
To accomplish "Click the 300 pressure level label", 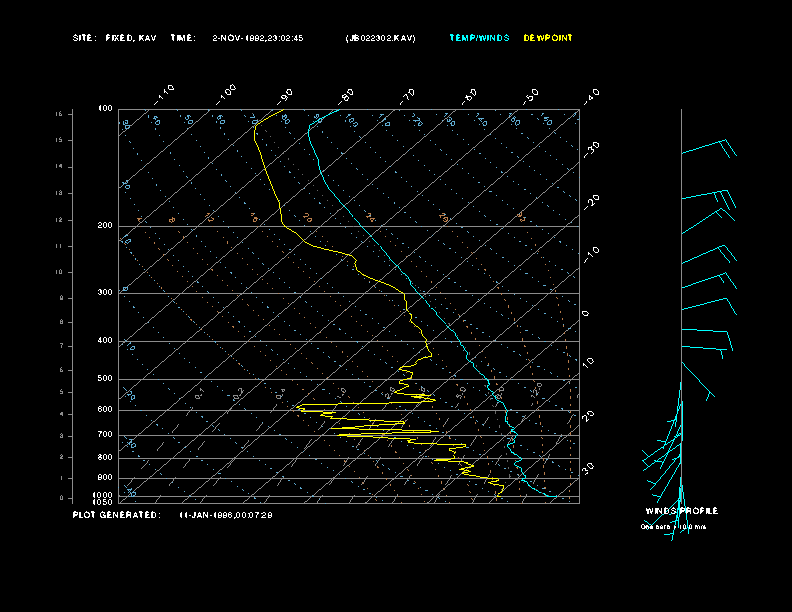I will click(105, 293).
